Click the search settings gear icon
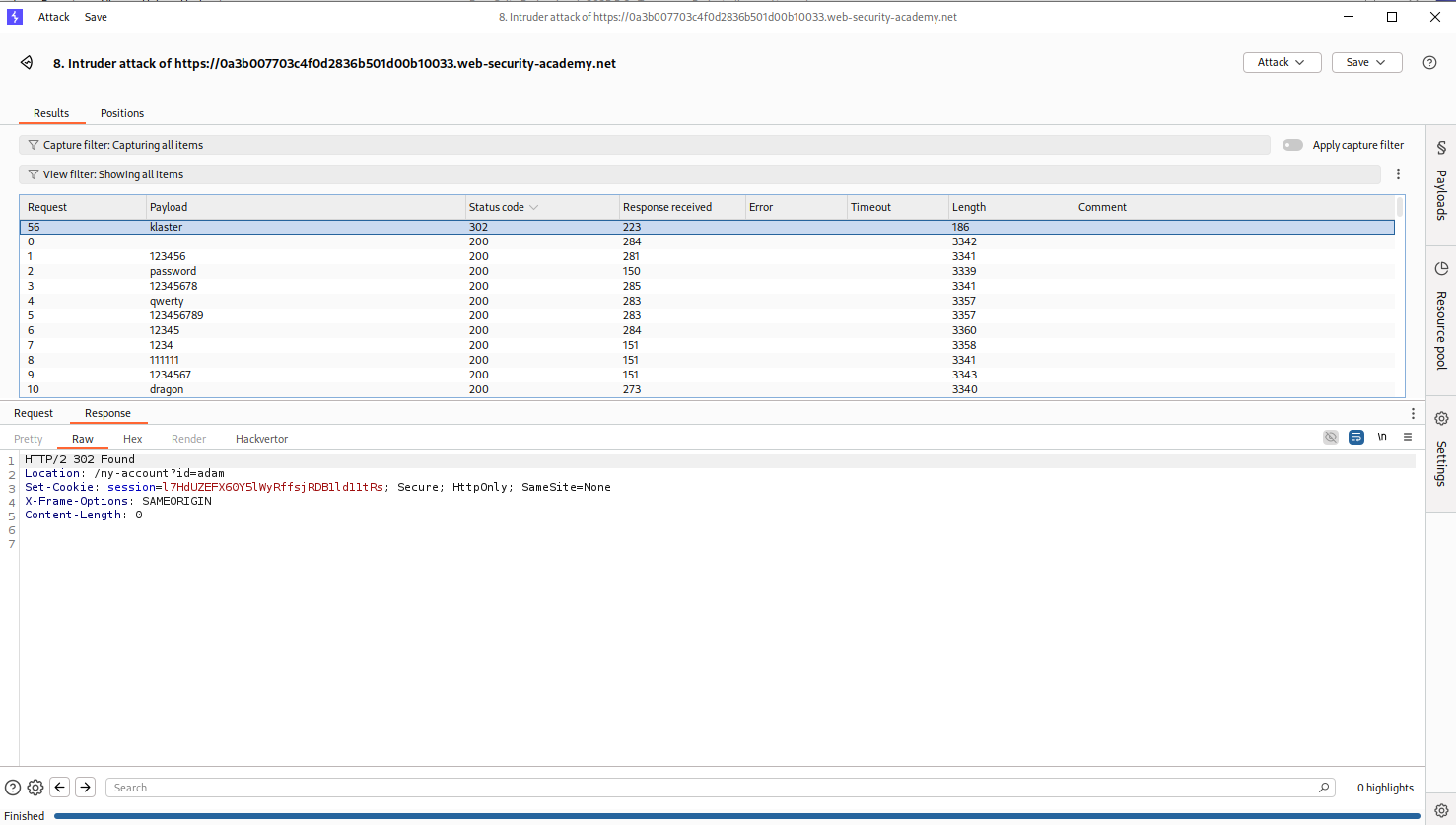This screenshot has height=825, width=1456. click(x=35, y=788)
